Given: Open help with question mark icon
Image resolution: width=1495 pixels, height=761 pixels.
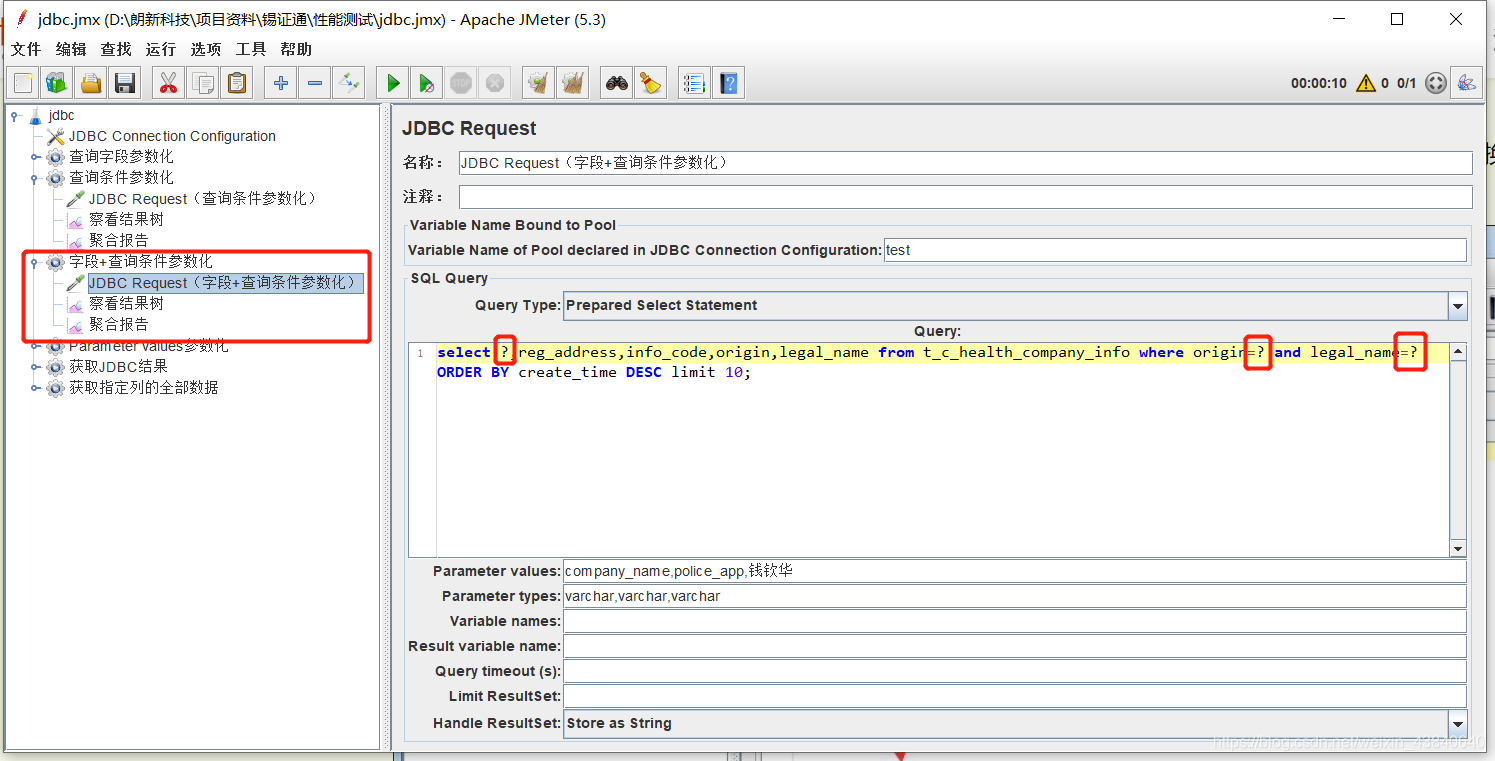Looking at the screenshot, I should 728,83.
